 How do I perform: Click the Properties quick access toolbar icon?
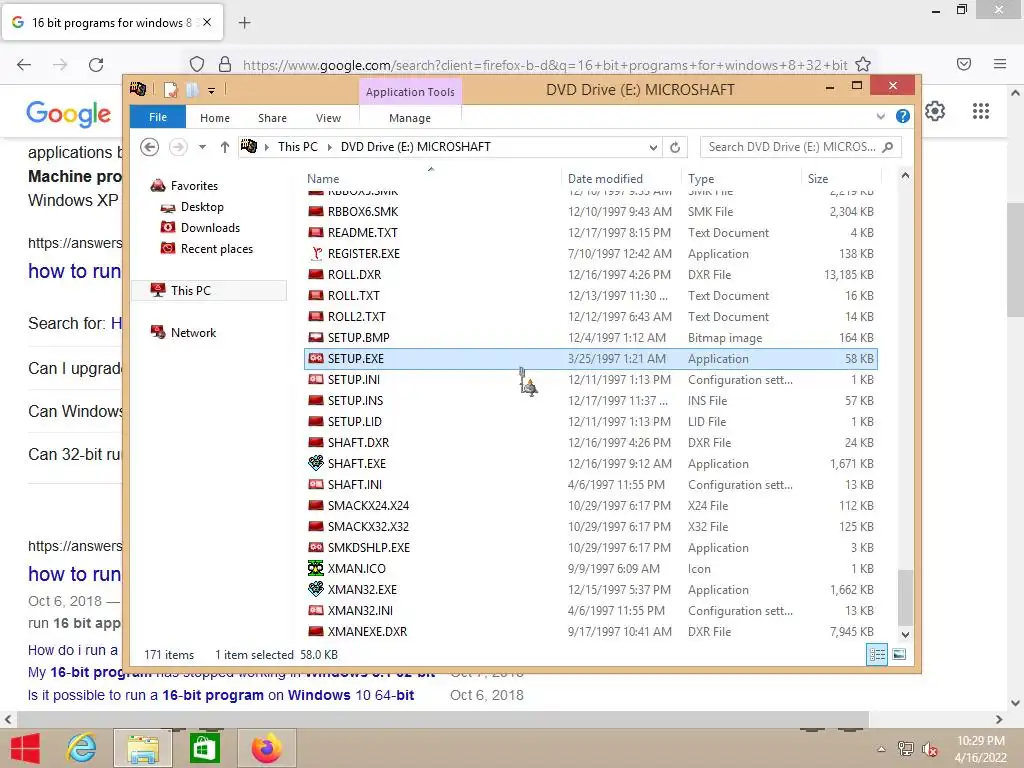(x=170, y=90)
